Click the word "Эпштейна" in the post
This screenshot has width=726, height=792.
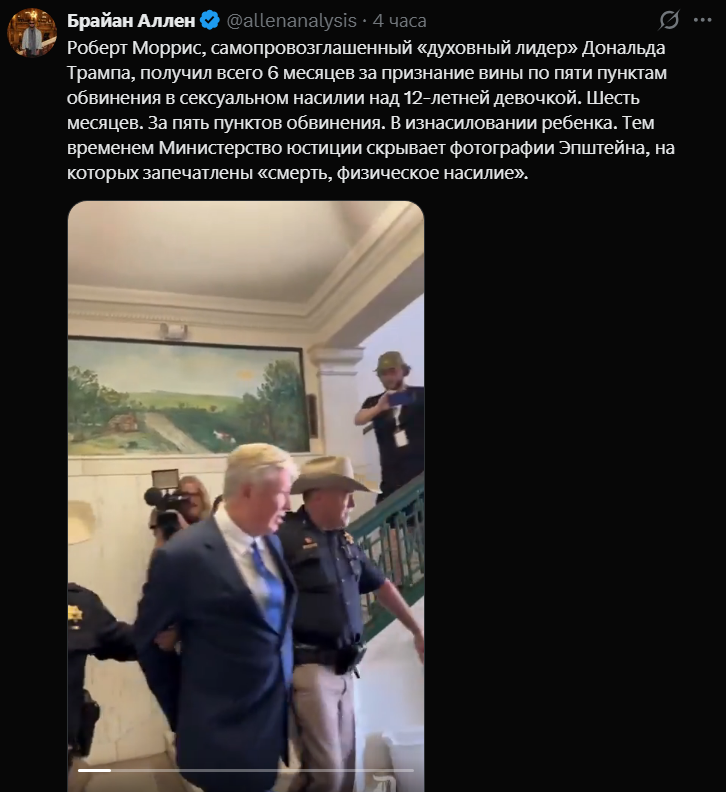coord(603,147)
